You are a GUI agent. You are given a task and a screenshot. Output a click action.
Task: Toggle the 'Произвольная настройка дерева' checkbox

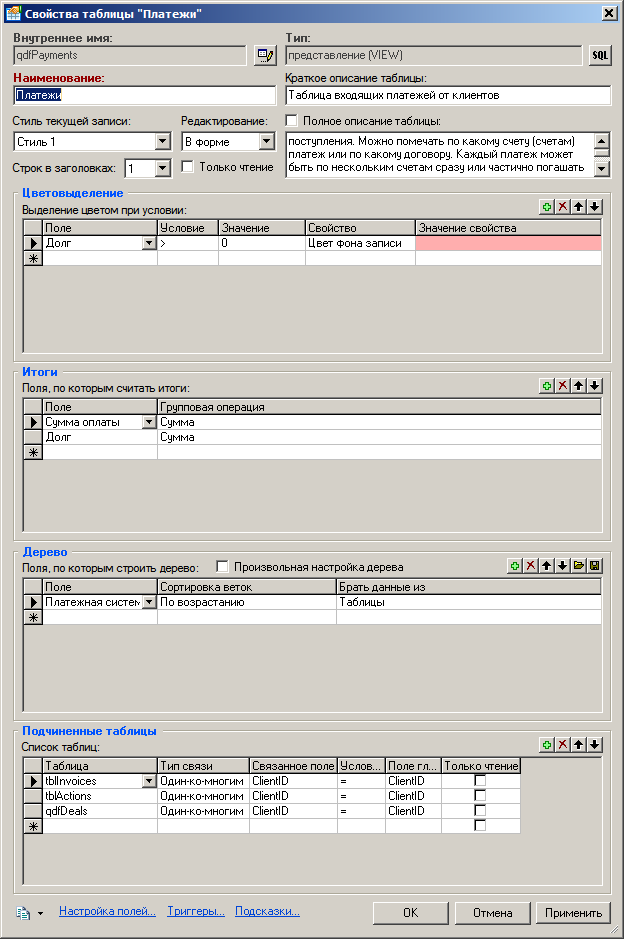click(x=223, y=567)
